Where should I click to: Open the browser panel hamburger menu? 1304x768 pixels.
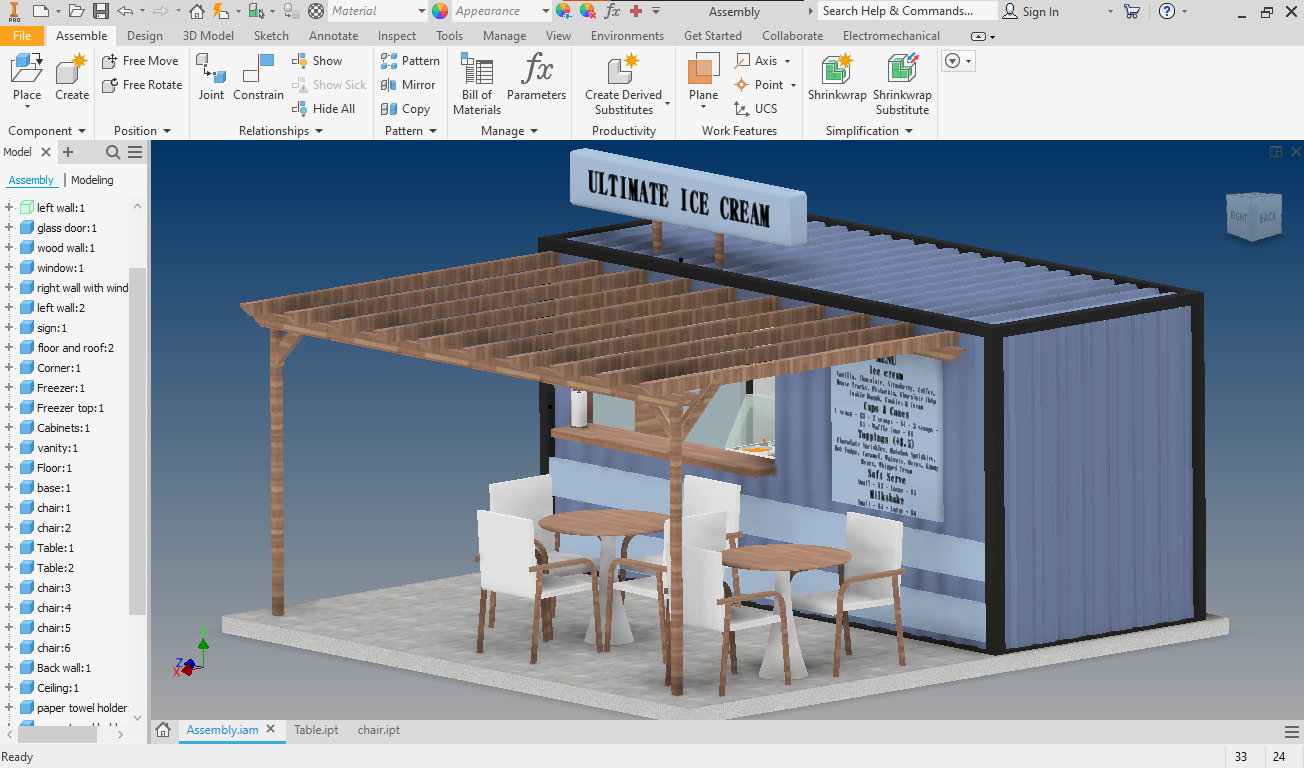coord(135,152)
